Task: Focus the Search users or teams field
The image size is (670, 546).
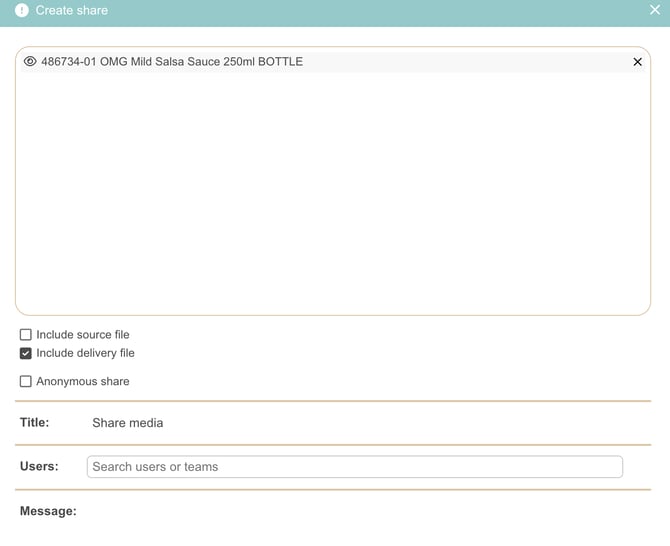Action: pos(354,467)
